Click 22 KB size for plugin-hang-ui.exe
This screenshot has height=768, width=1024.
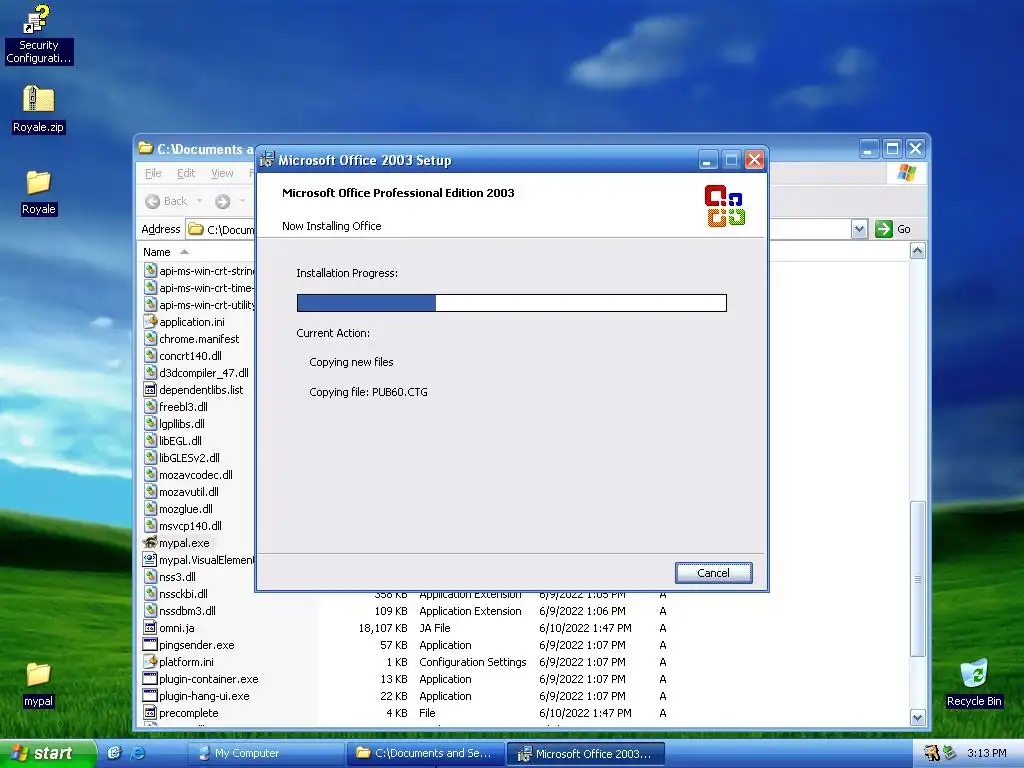coord(394,696)
